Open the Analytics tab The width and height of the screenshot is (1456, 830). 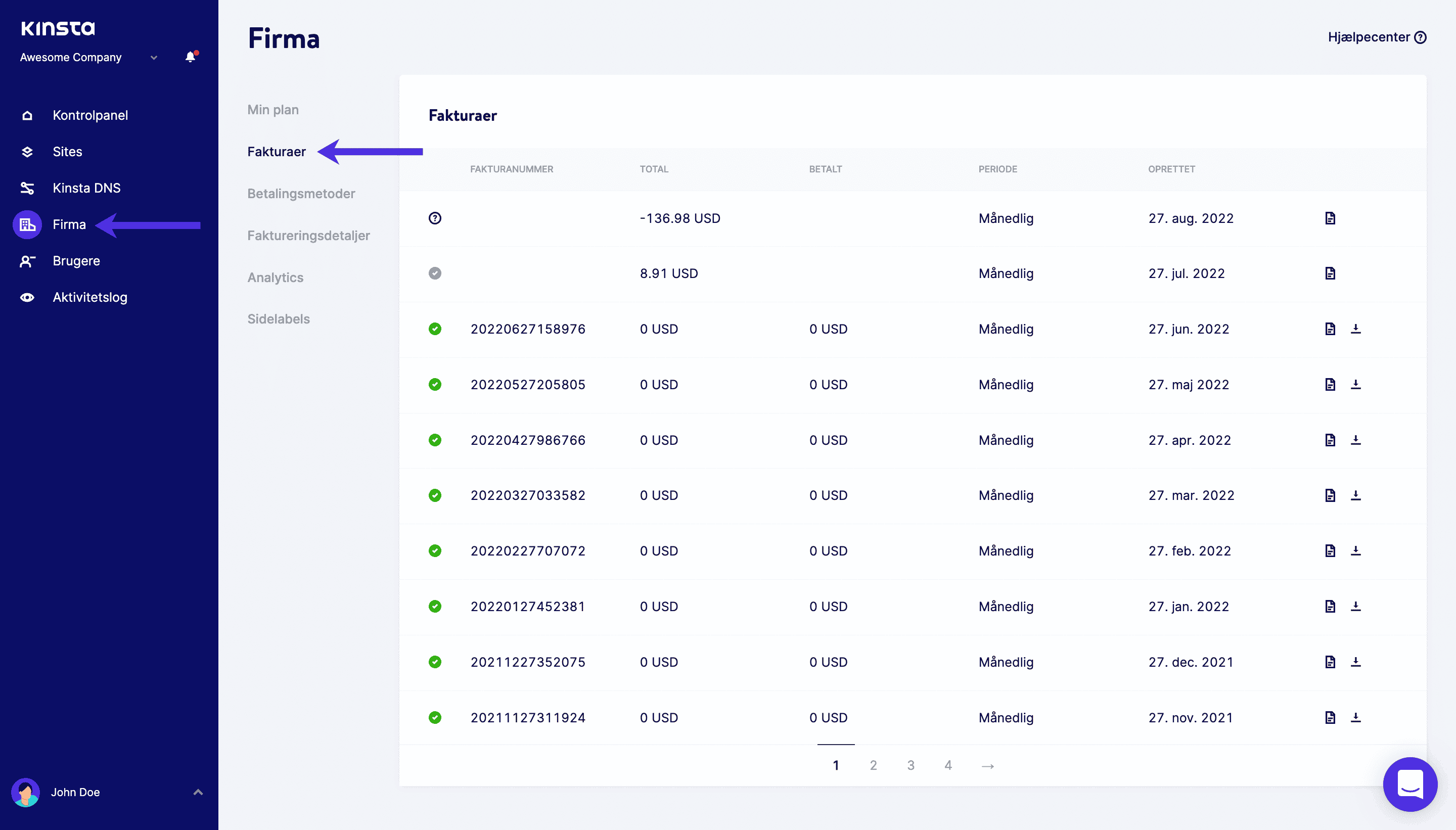pos(276,278)
